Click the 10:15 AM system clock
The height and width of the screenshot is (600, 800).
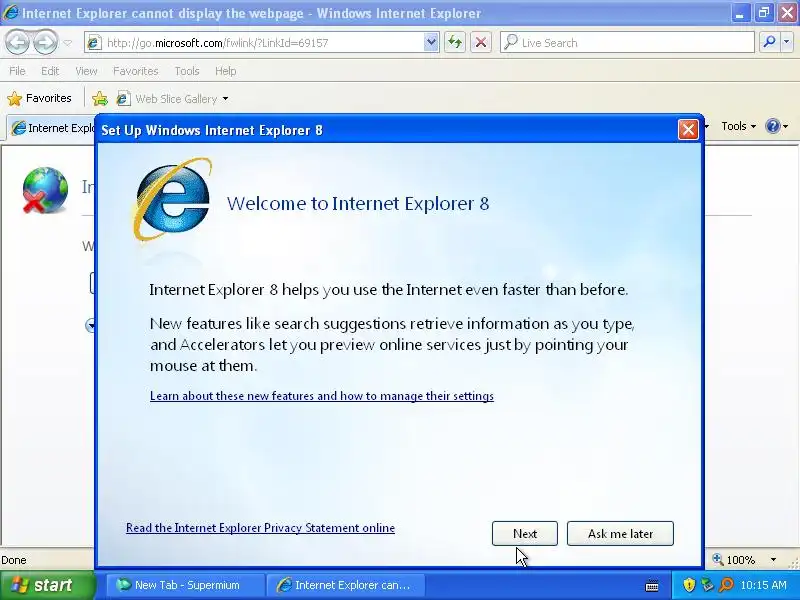pyautogui.click(x=763, y=585)
